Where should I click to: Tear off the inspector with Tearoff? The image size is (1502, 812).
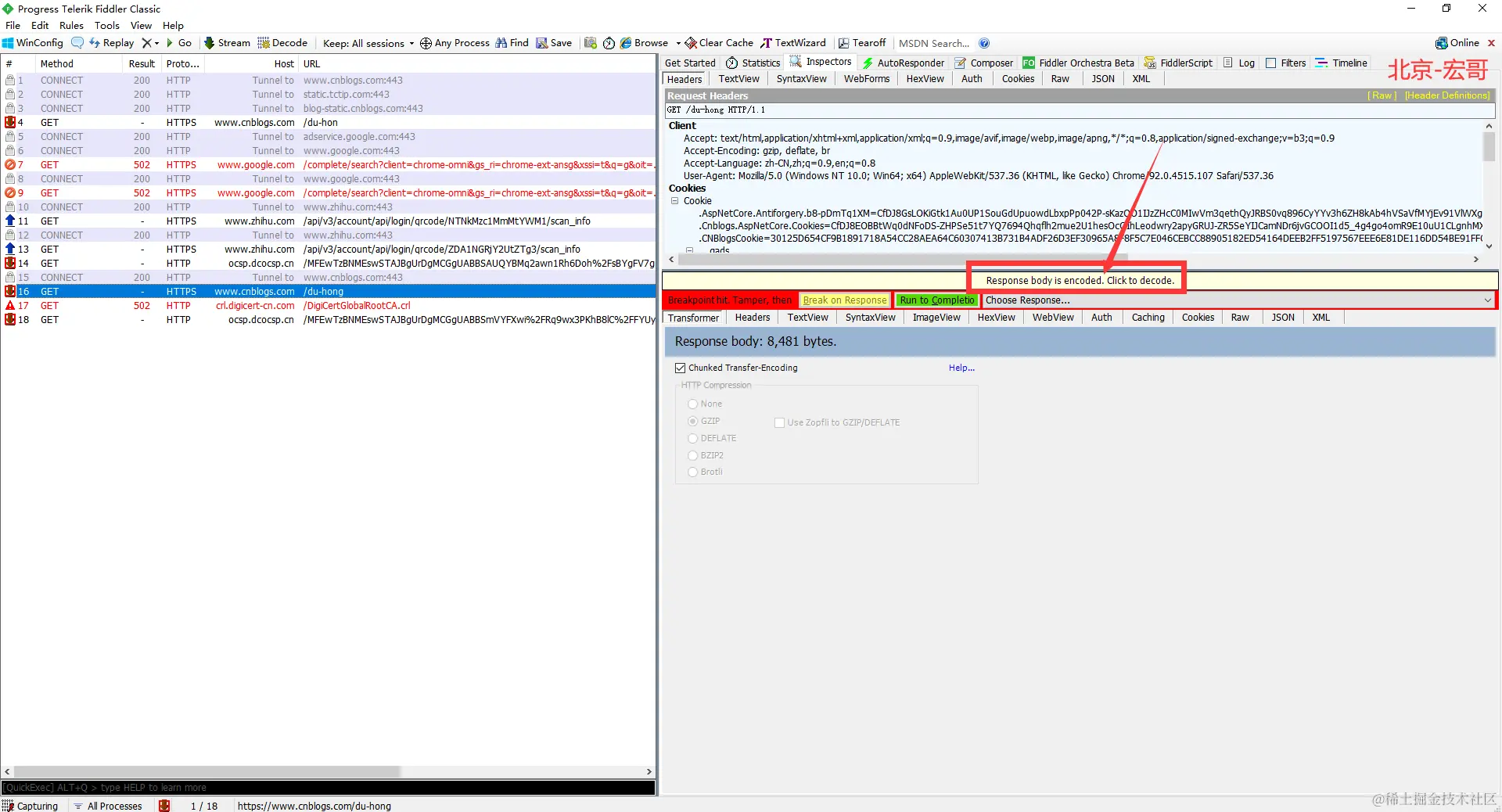pyautogui.click(x=862, y=43)
